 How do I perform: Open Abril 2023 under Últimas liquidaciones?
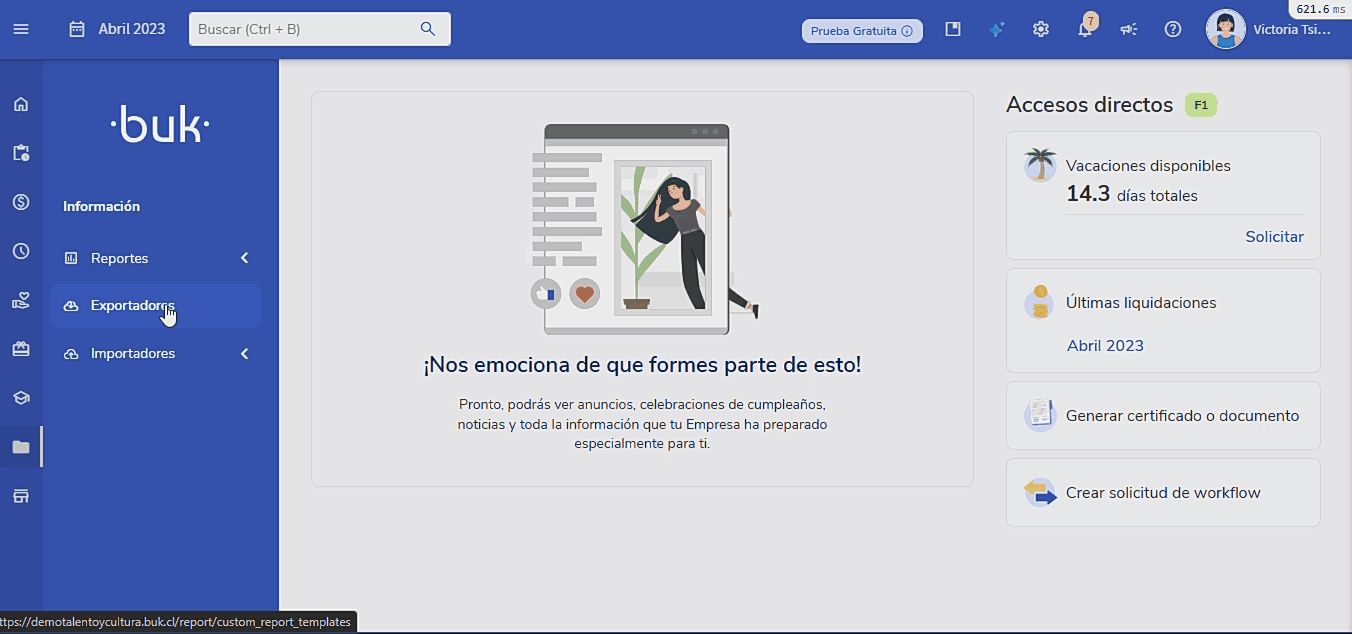pyautogui.click(x=1104, y=345)
